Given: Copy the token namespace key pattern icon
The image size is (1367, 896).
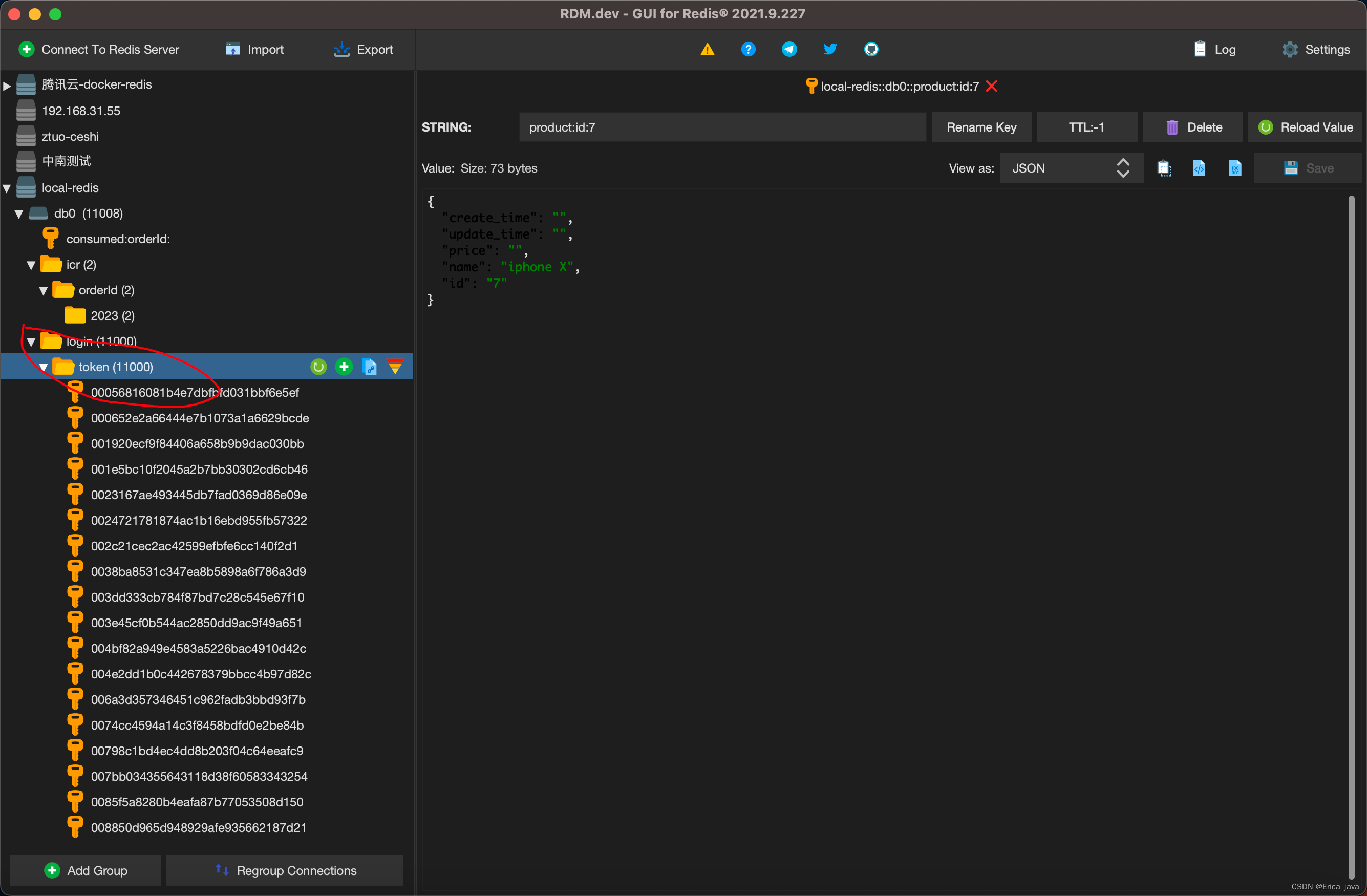Looking at the screenshot, I should [370, 367].
